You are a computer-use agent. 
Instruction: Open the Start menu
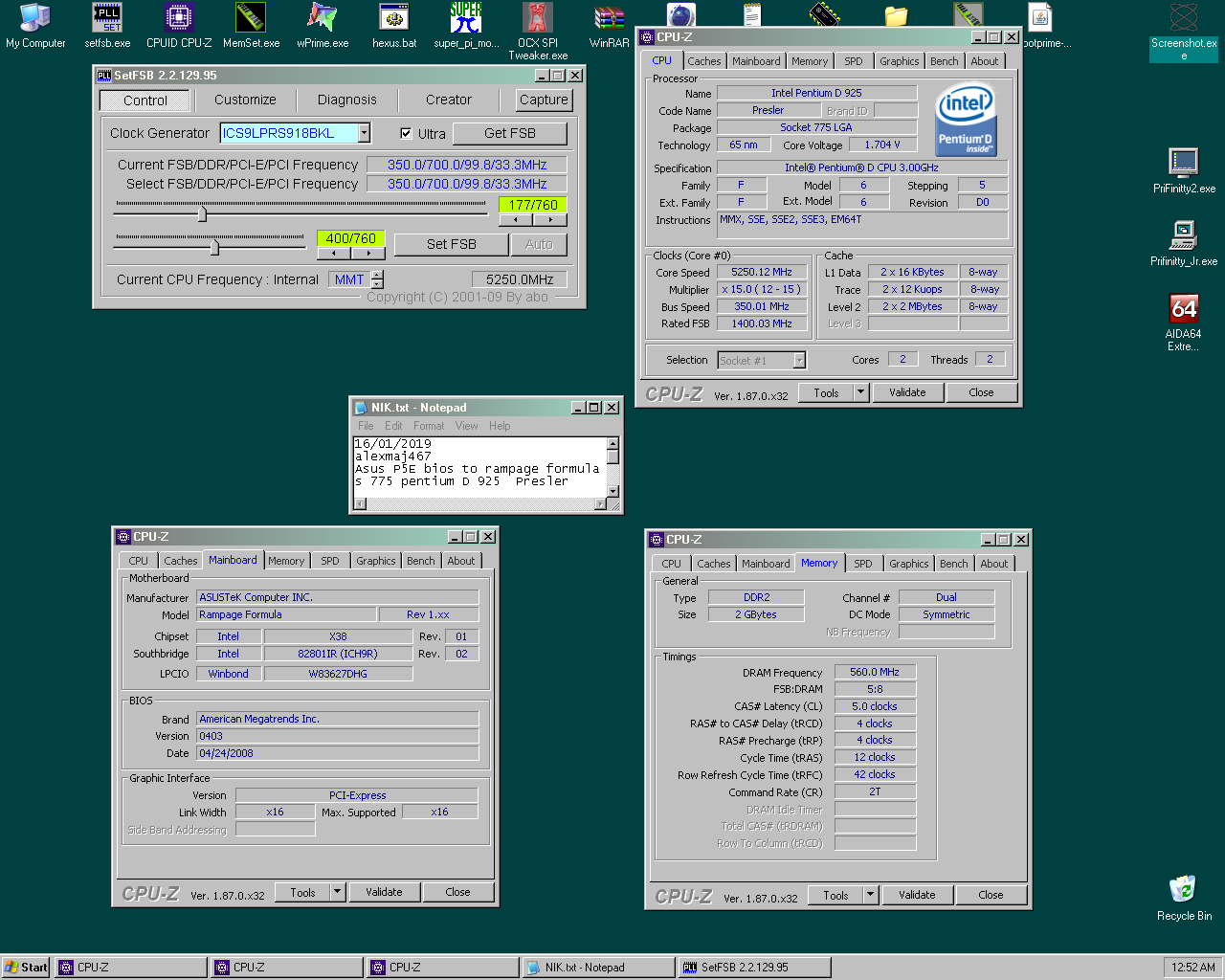coord(26,968)
